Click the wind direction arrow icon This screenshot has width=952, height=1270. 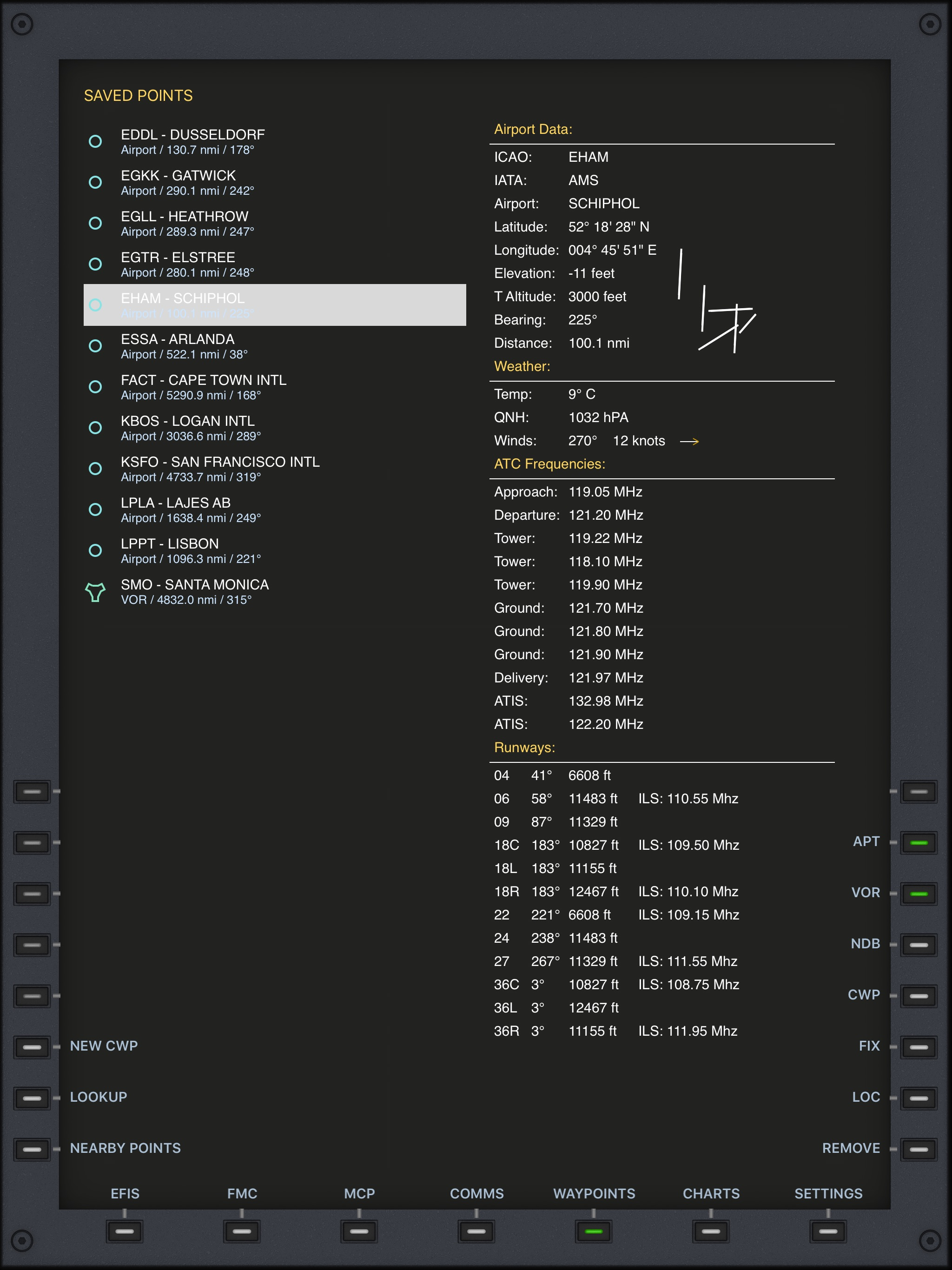pyautogui.click(x=689, y=442)
